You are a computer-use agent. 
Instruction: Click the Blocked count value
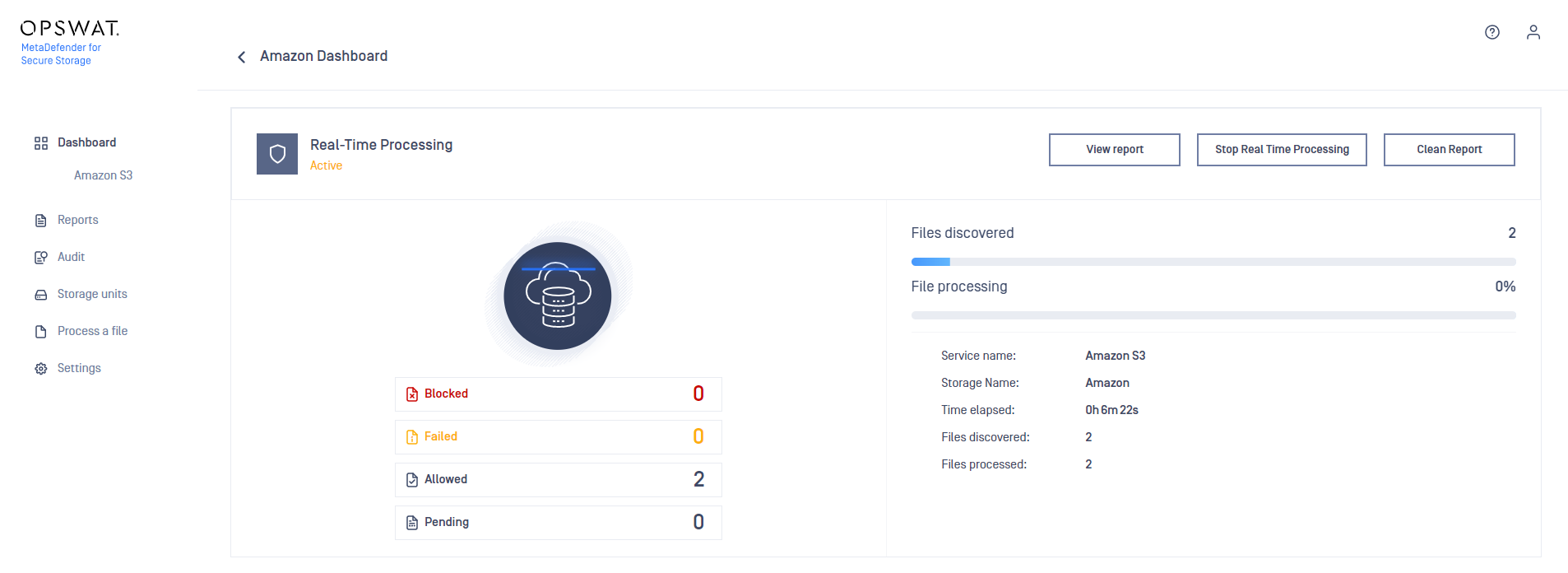(698, 394)
